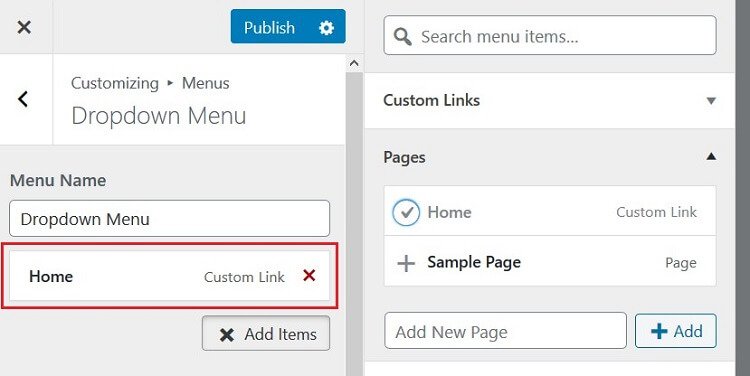Click the Page type label beside Sample Page

click(681, 263)
